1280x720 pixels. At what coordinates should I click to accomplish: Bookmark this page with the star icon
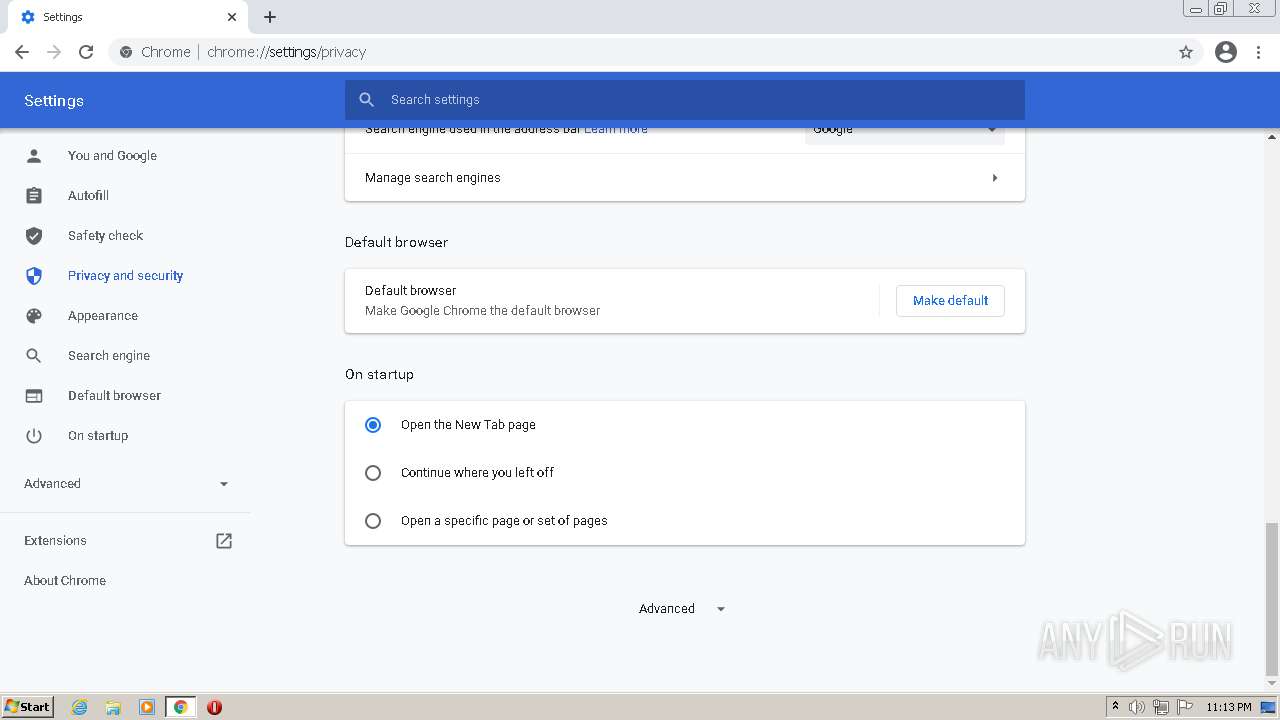pyautogui.click(x=1186, y=52)
